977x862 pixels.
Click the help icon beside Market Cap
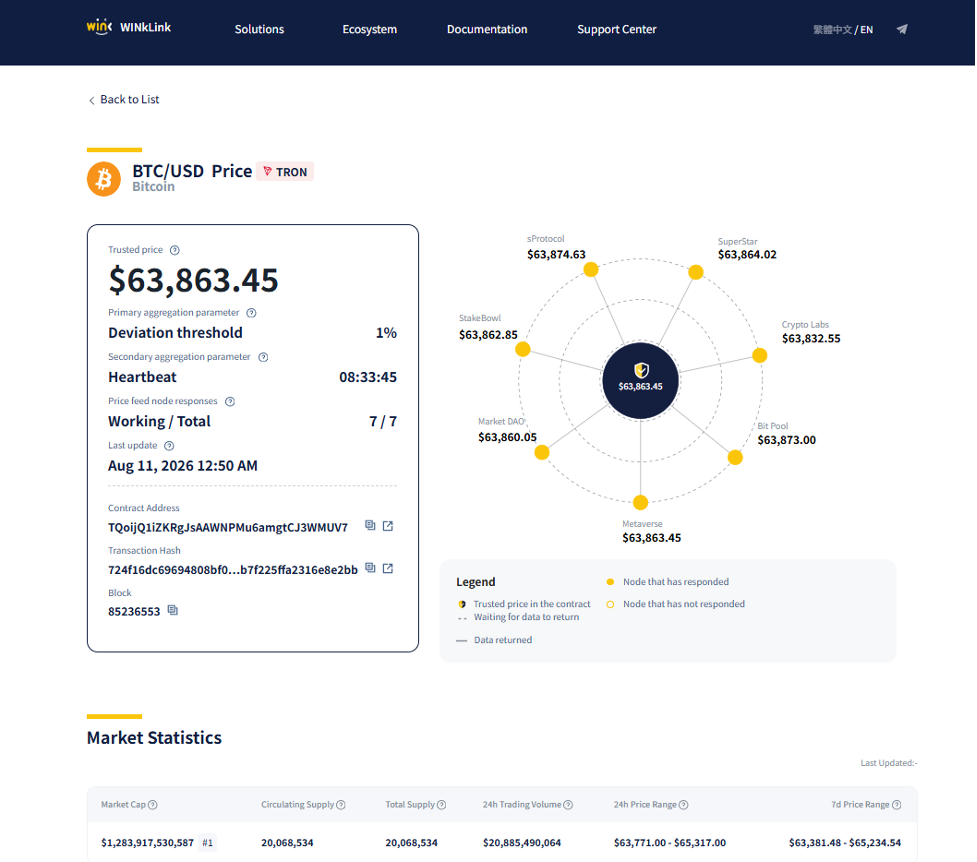coord(153,805)
